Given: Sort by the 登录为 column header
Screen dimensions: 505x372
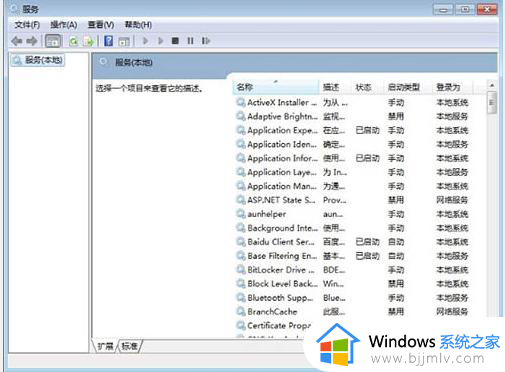Looking at the screenshot, I should [453, 87].
